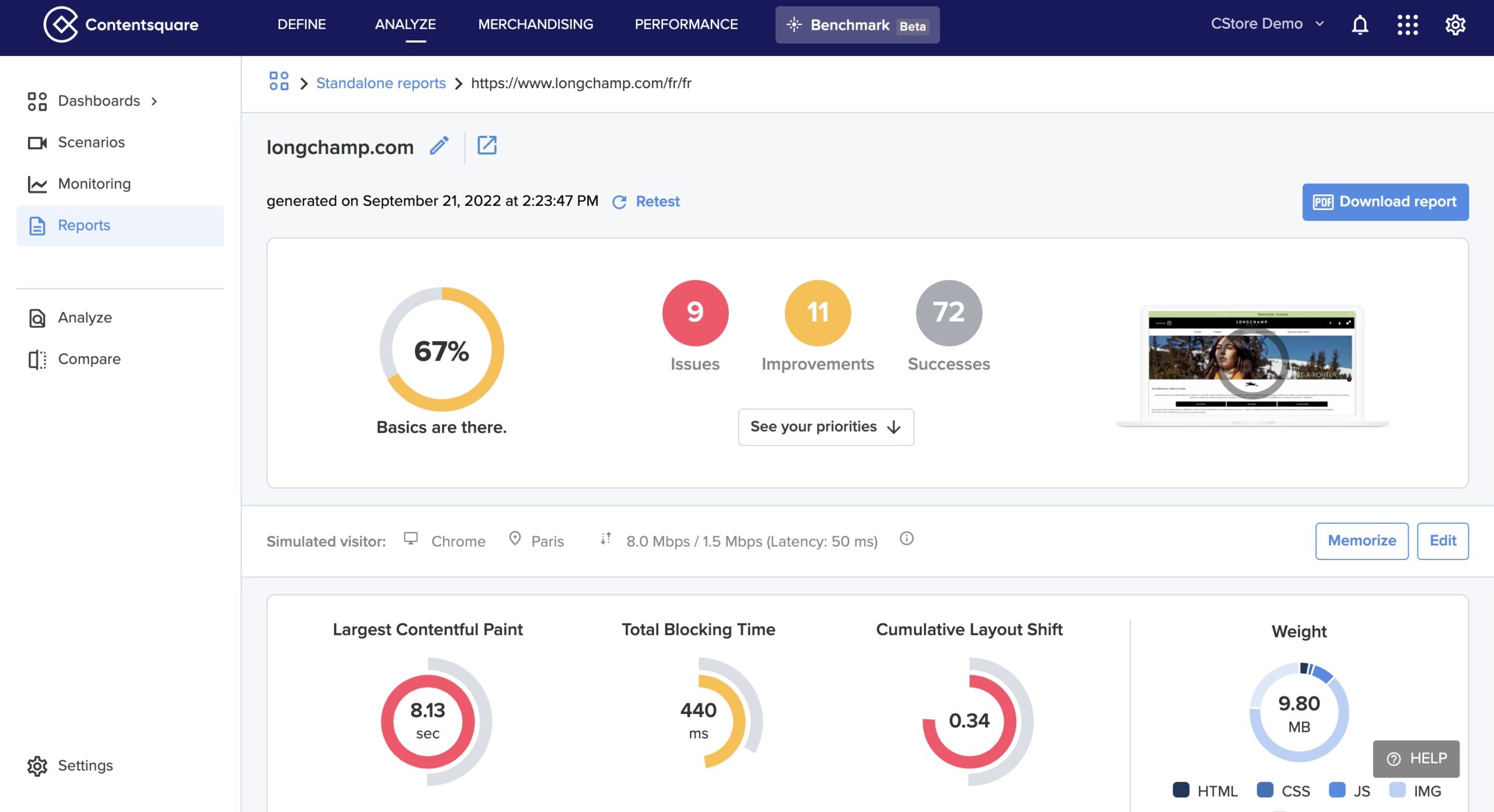Click the PDF icon in Download report
This screenshot has height=812, width=1494.
(1323, 202)
